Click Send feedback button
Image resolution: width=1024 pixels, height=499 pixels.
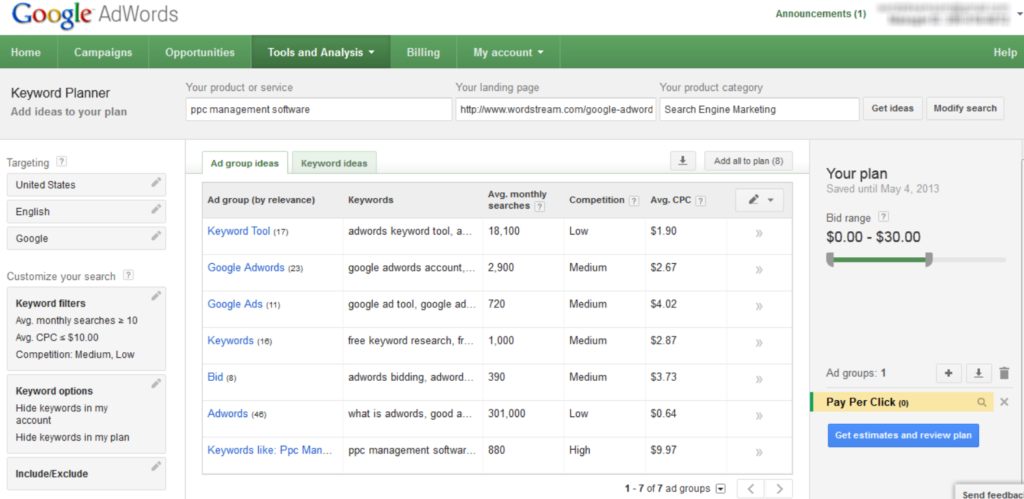tap(989, 494)
